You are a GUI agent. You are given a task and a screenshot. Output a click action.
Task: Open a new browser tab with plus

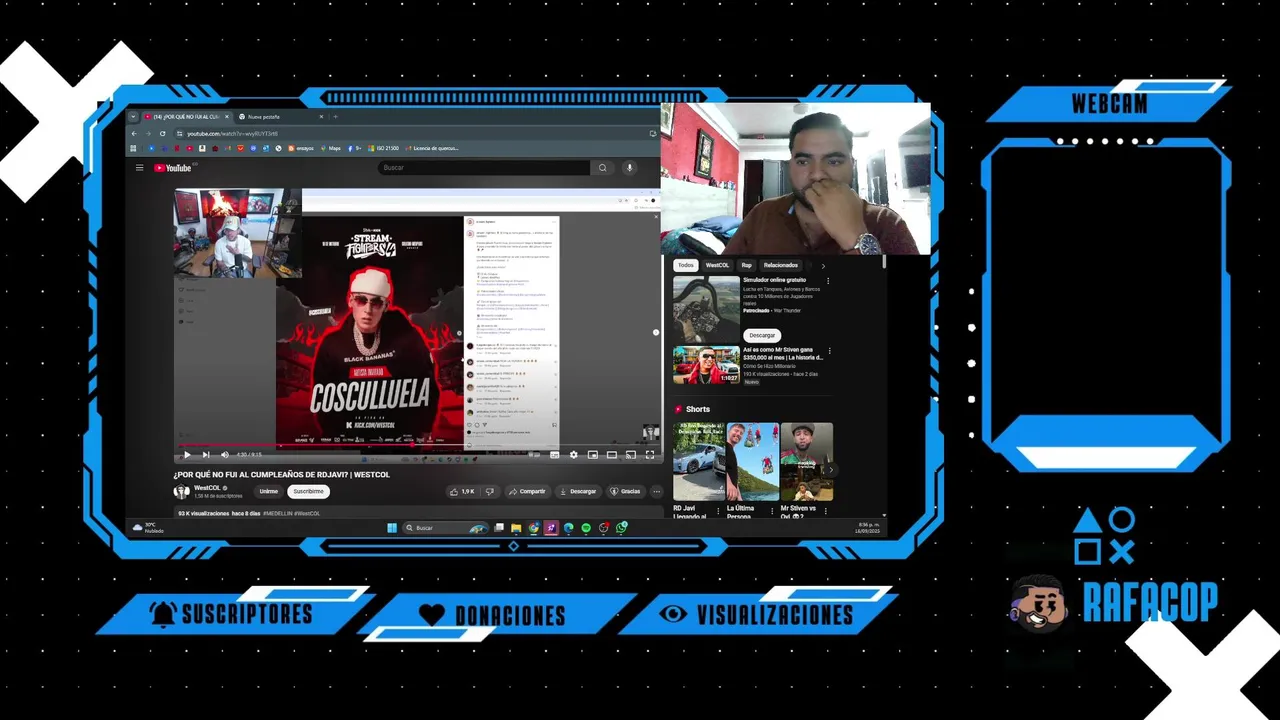335,117
